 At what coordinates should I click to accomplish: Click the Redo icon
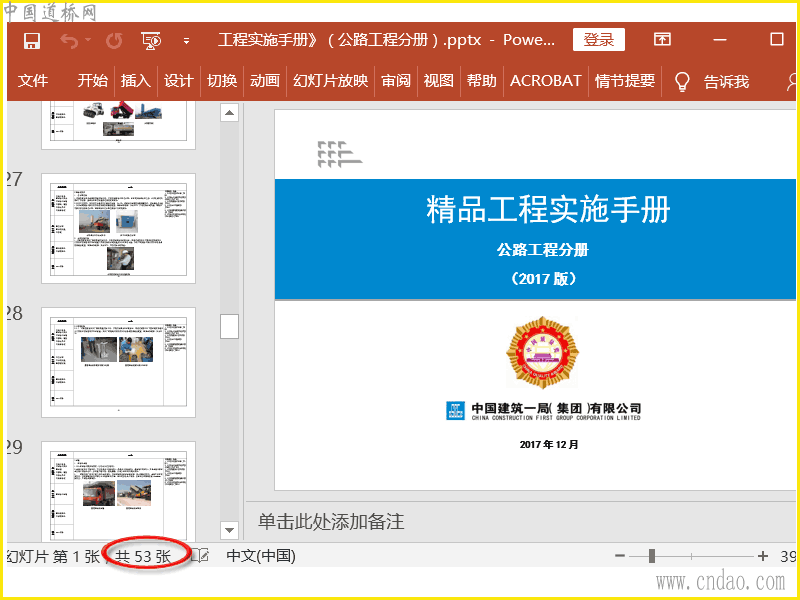[114, 40]
